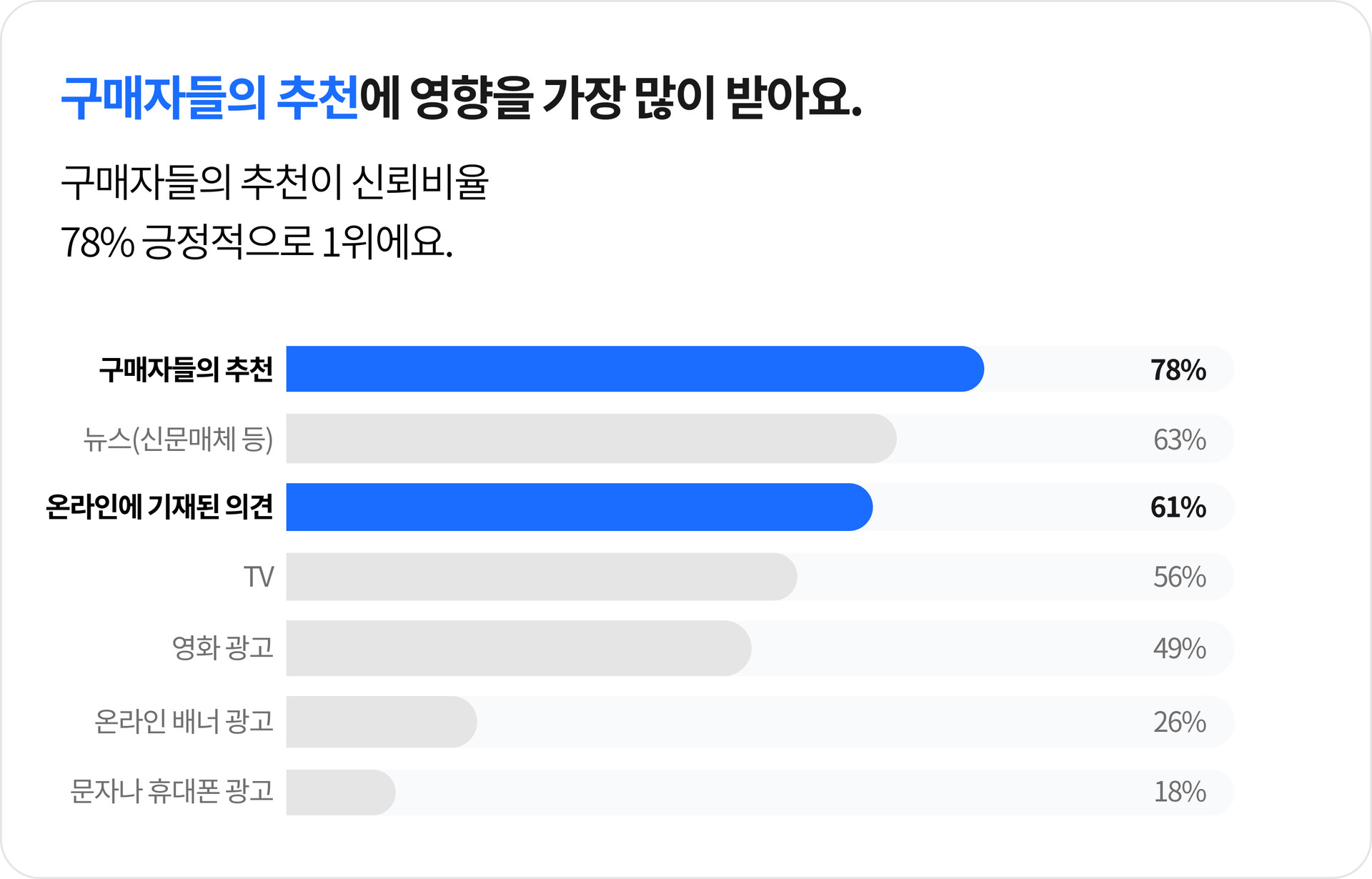
Task: Click the 26% percentage text
Action: pos(1180,722)
